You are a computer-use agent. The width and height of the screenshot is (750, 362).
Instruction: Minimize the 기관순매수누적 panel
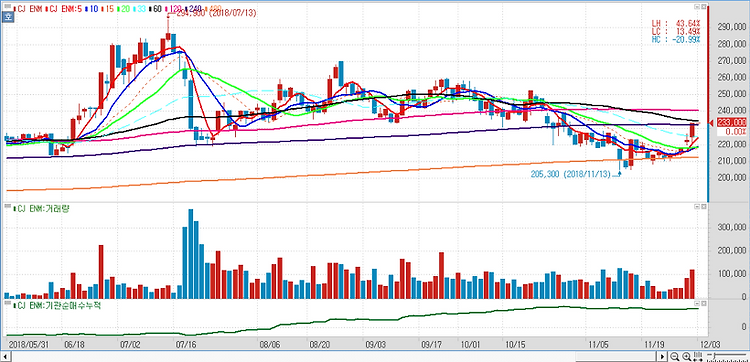(x=697, y=304)
